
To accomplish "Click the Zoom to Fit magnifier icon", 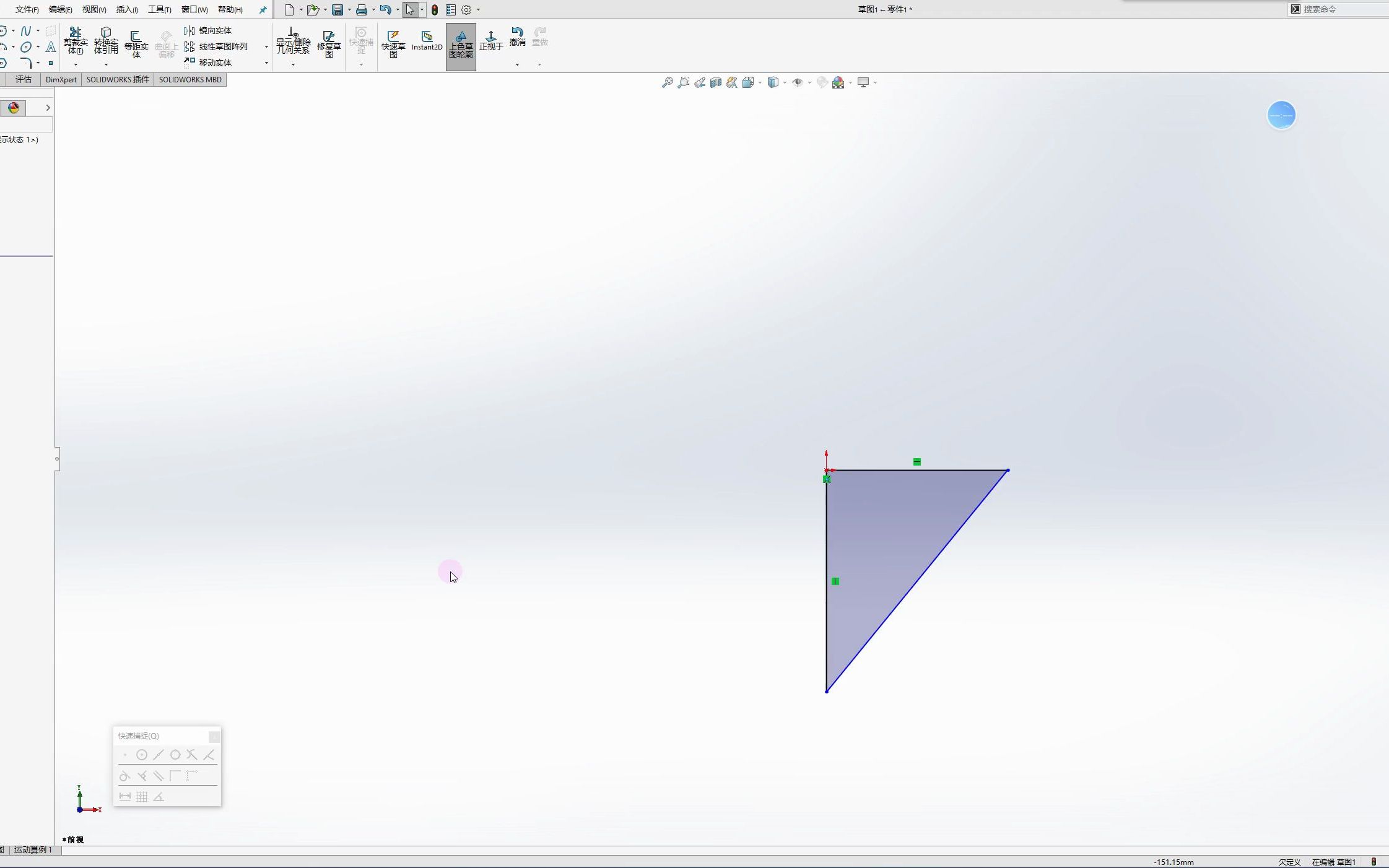I will click(x=668, y=82).
